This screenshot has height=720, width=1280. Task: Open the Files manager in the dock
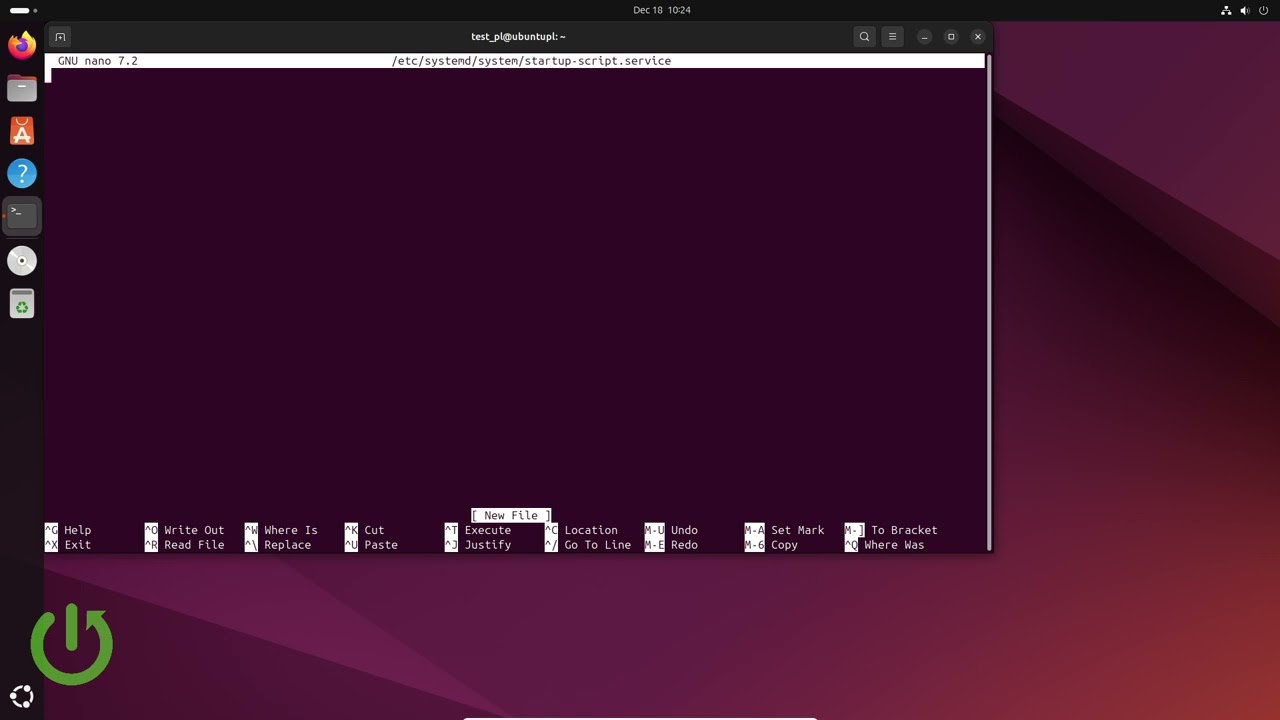[22, 88]
